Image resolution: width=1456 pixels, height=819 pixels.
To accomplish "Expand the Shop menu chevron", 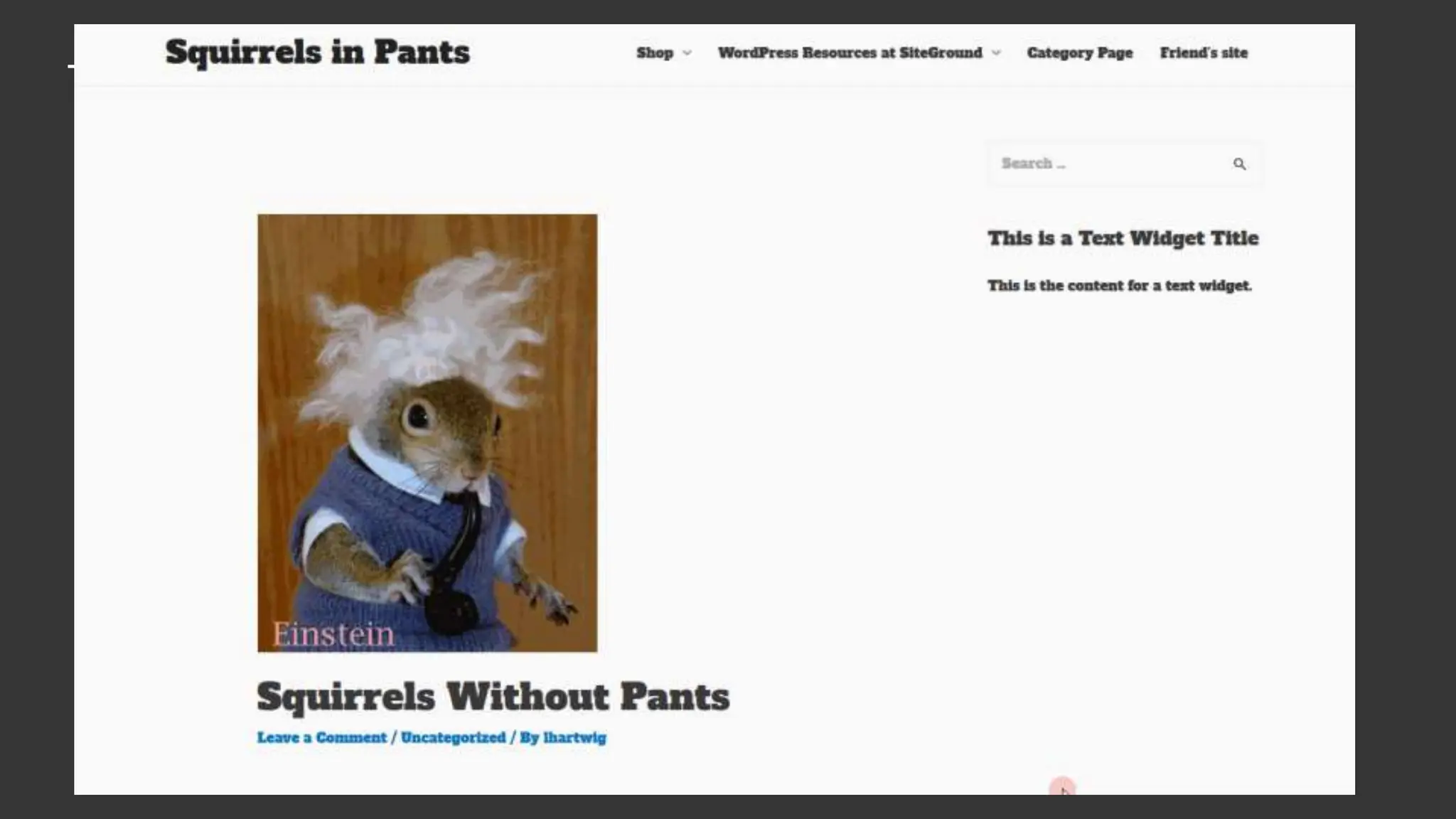I will tap(687, 53).
